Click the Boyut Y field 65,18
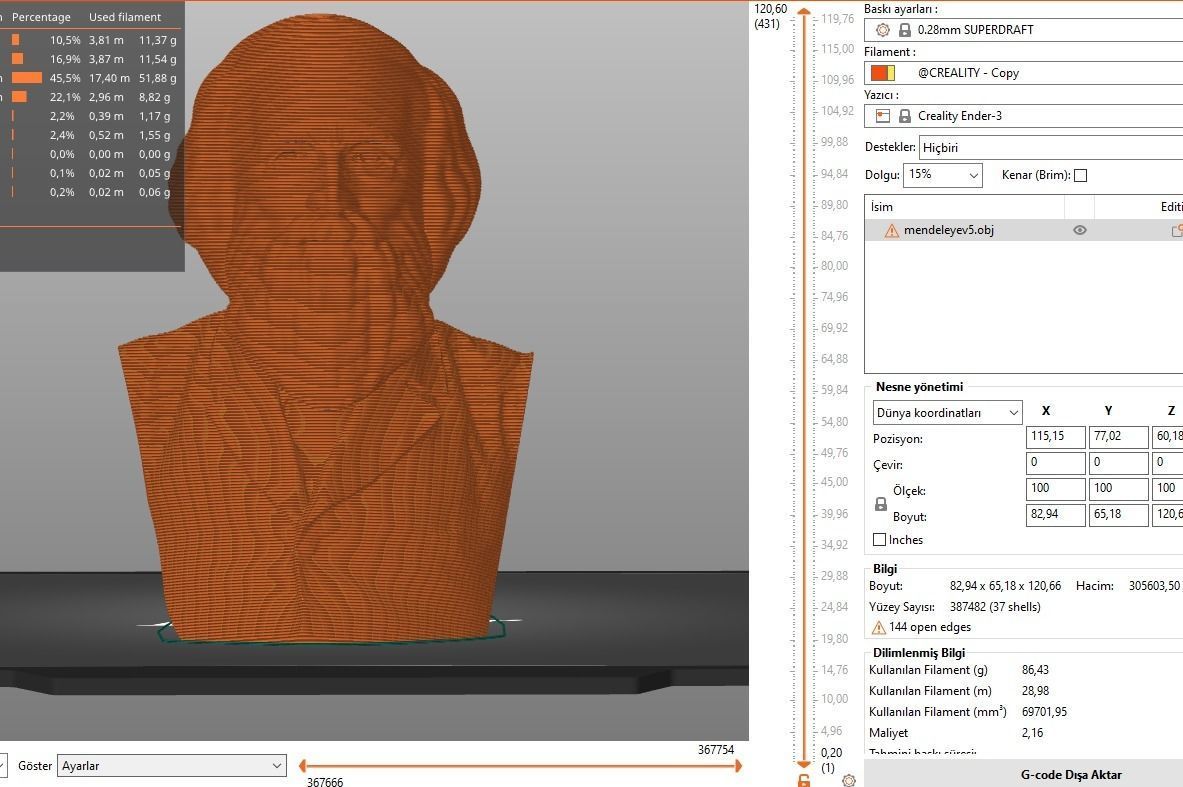This screenshot has width=1183, height=787. pos(1118,515)
